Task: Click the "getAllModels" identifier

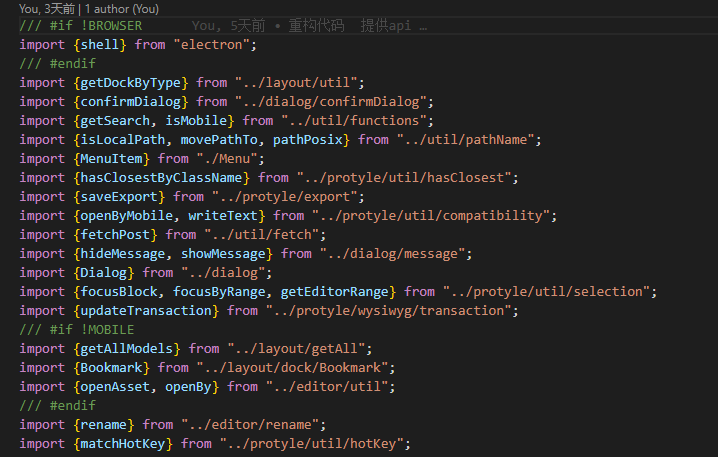Action: tap(127, 349)
